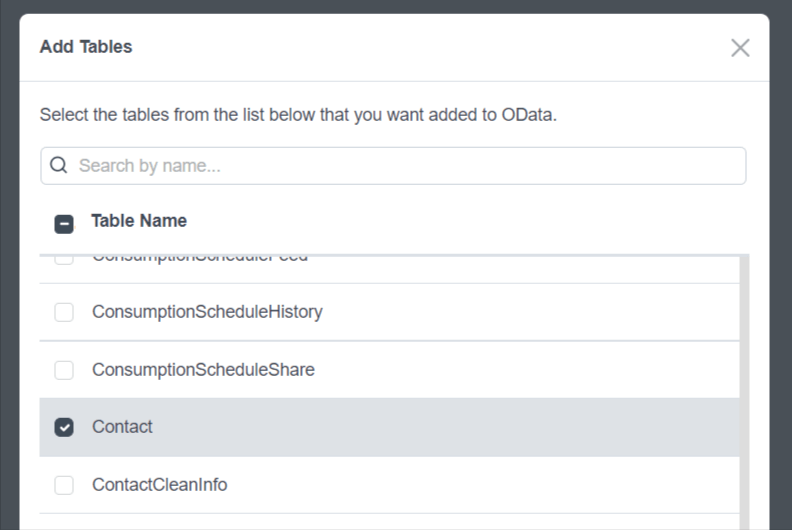This screenshot has height=530, width=792.
Task: Click the Add Tables dialog title
Action: [x=86, y=47]
